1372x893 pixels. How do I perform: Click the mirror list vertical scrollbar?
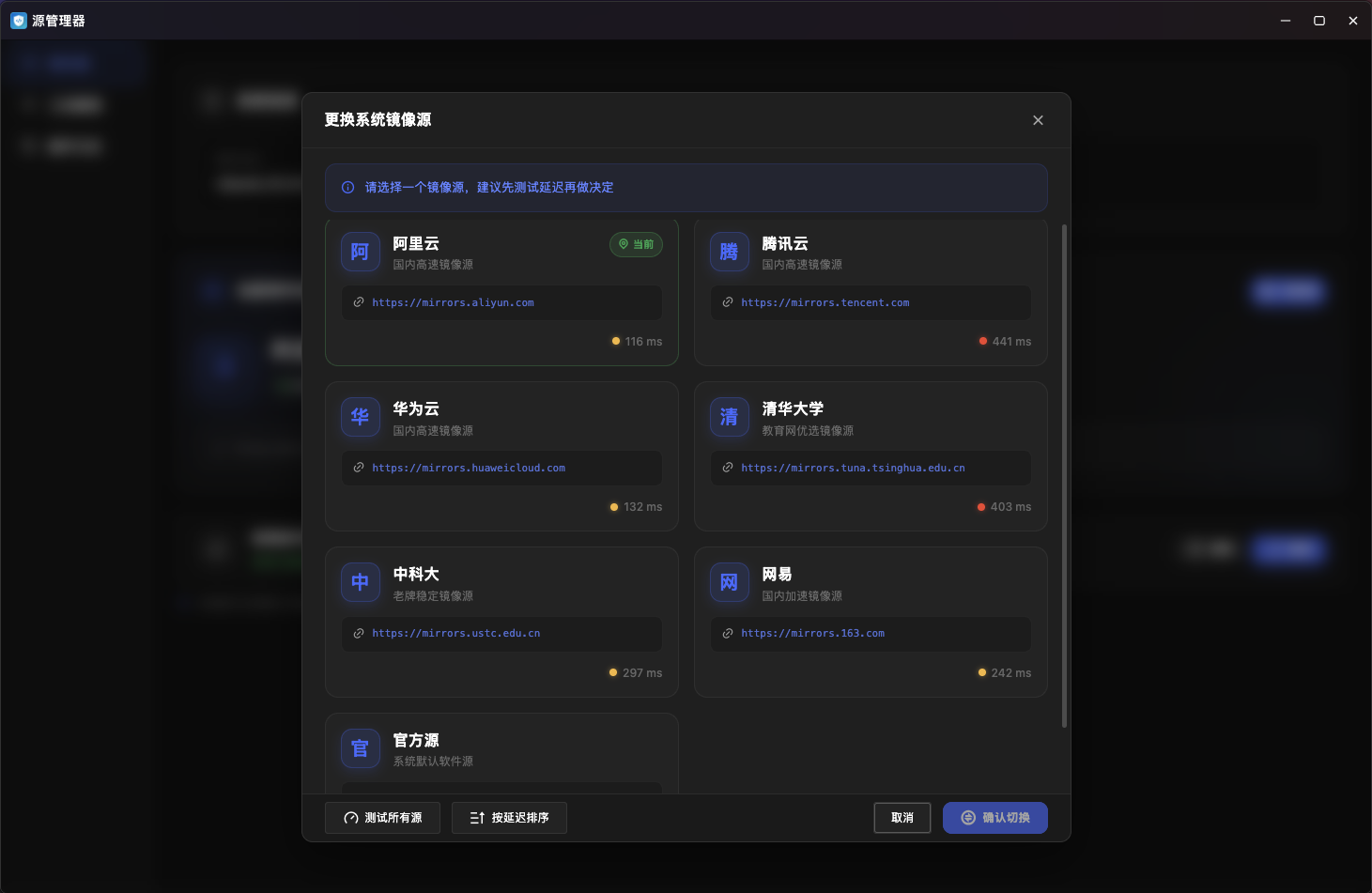pyautogui.click(x=1064, y=475)
